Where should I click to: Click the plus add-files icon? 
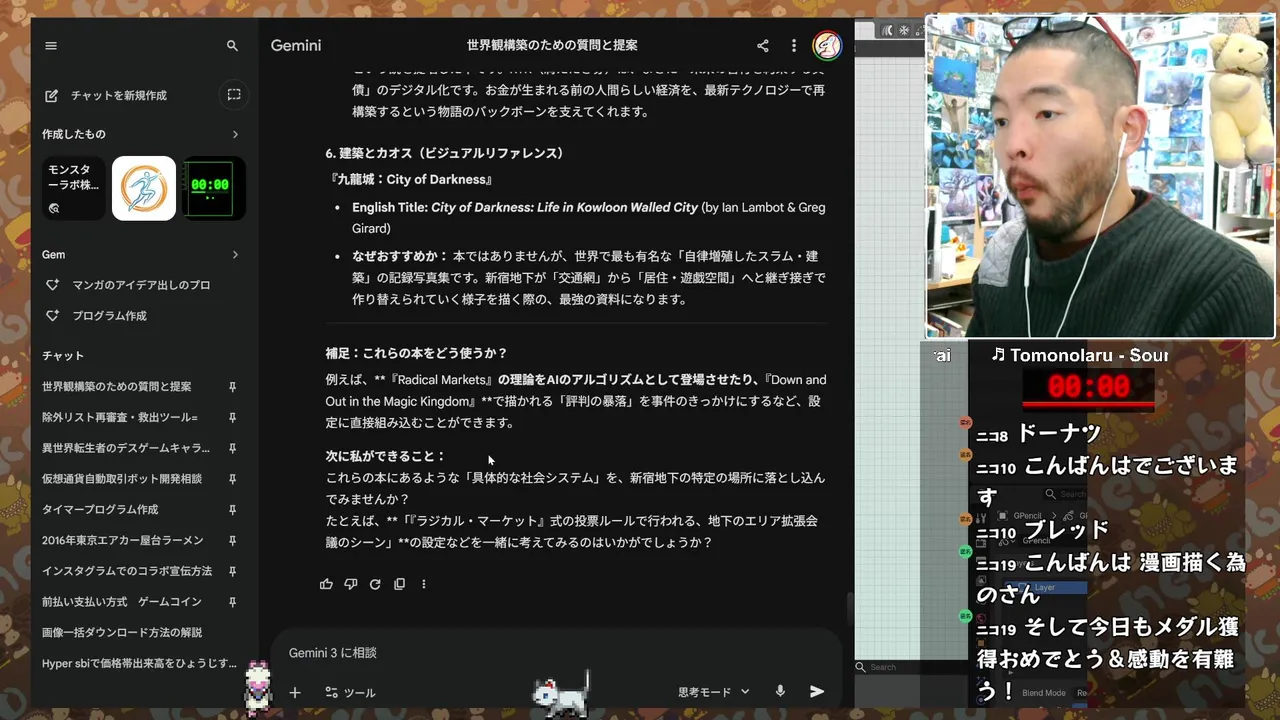(295, 692)
